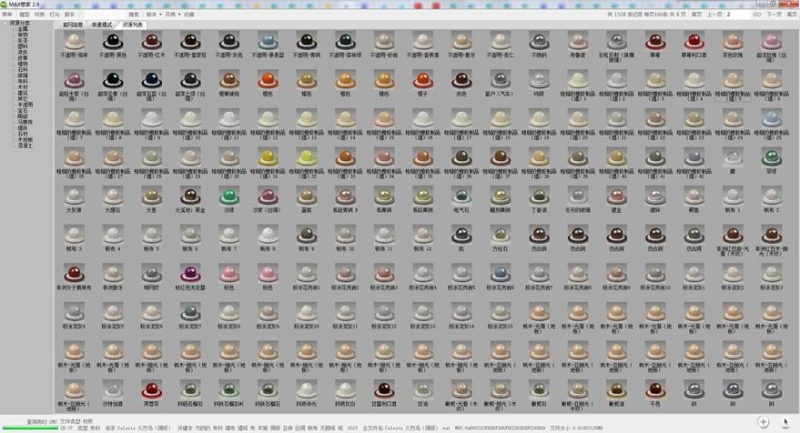Select 金属 category in the resource tree
Viewport: 800px width, 433px height.
(x=22, y=30)
